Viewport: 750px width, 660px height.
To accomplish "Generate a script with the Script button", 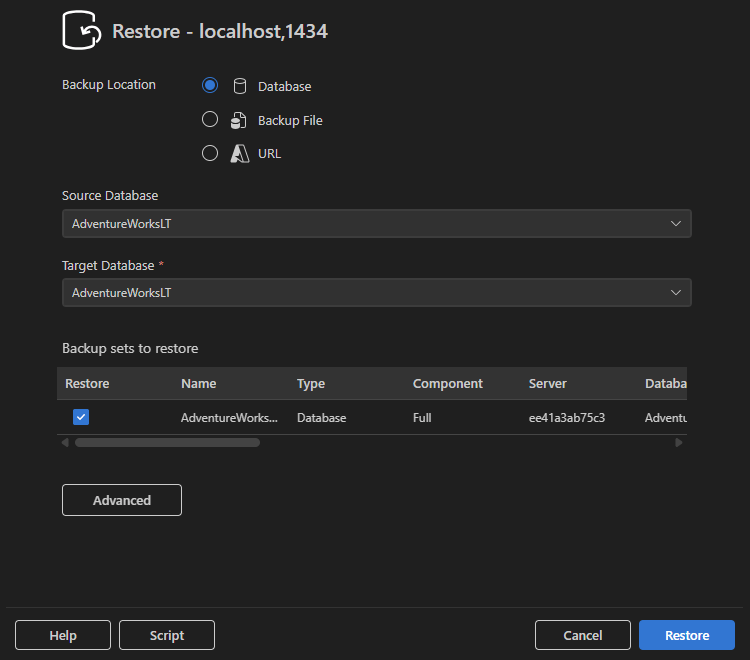I will click(x=167, y=635).
